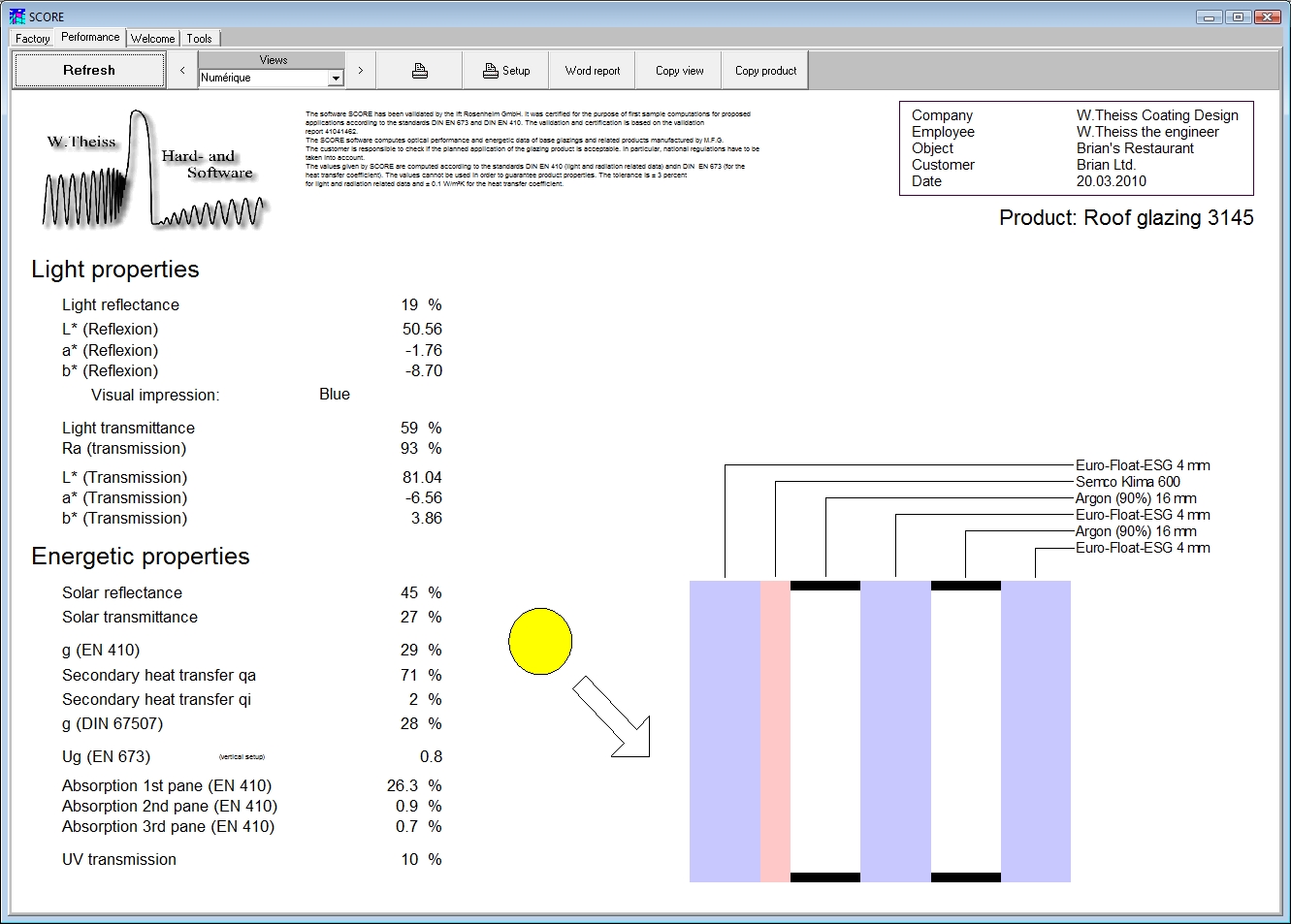Click the 'UV transmission' label
Image resolution: width=1291 pixels, height=924 pixels.
point(119,859)
